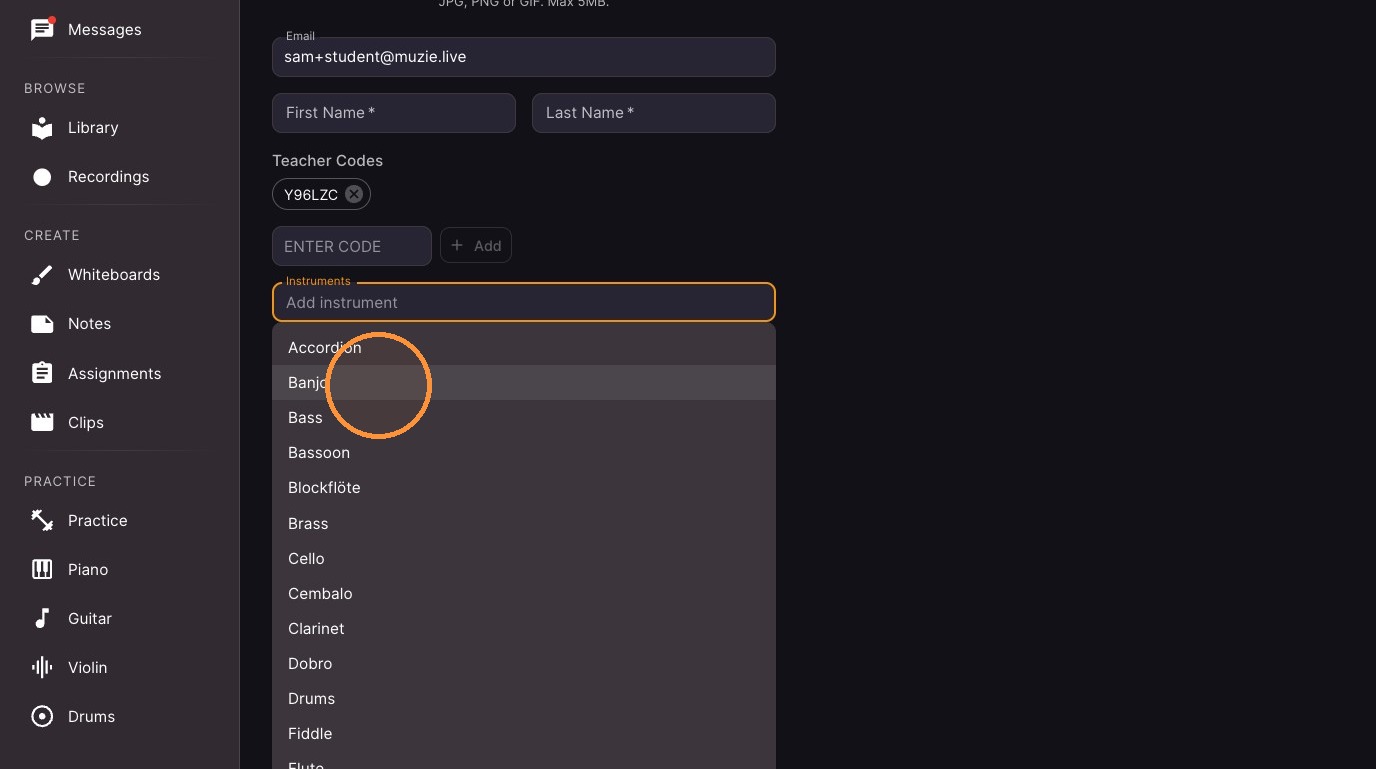Click the Last Name field
This screenshot has height=769, width=1376.
(654, 113)
